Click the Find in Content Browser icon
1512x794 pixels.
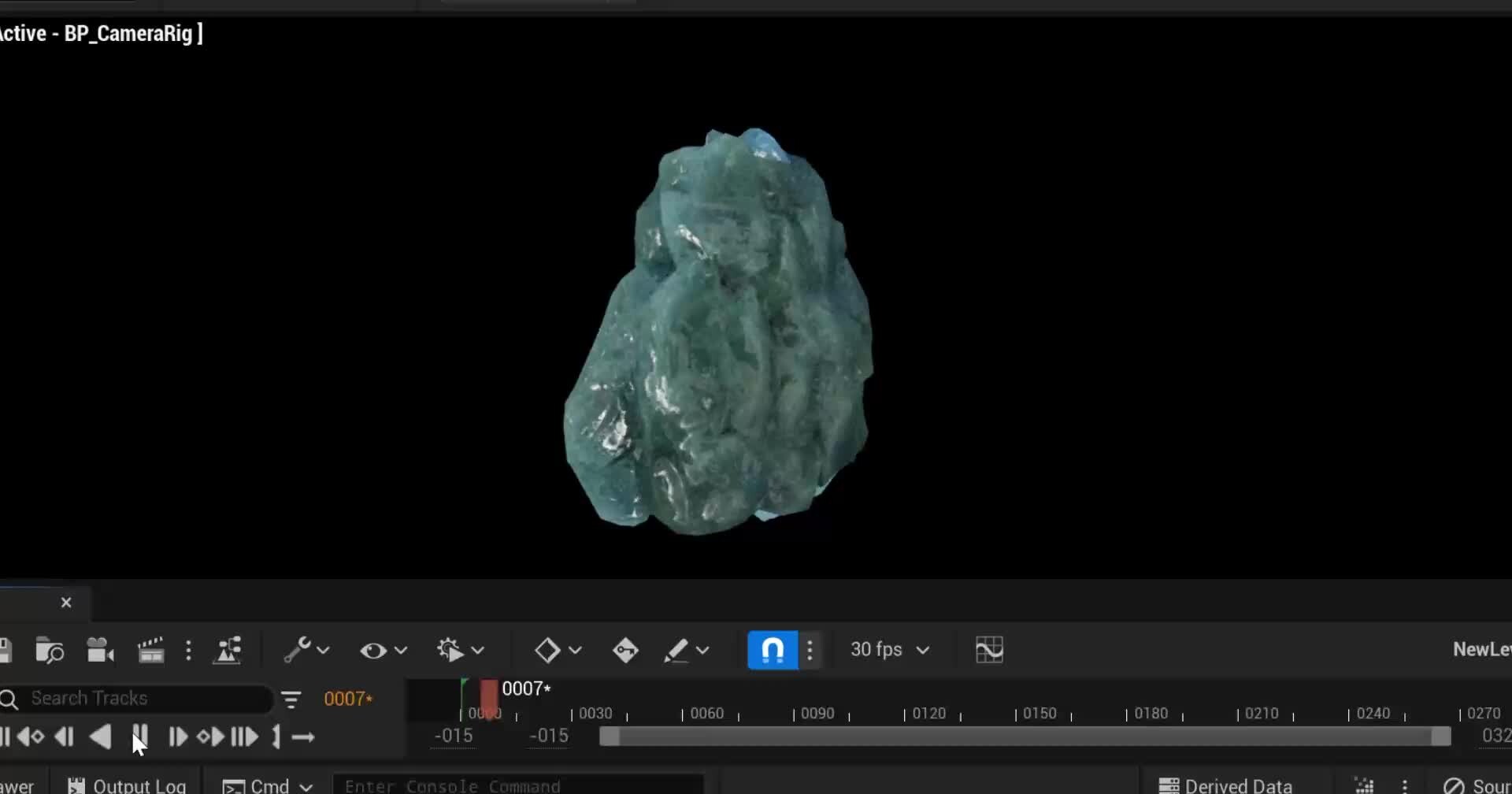pyautogui.click(x=49, y=650)
